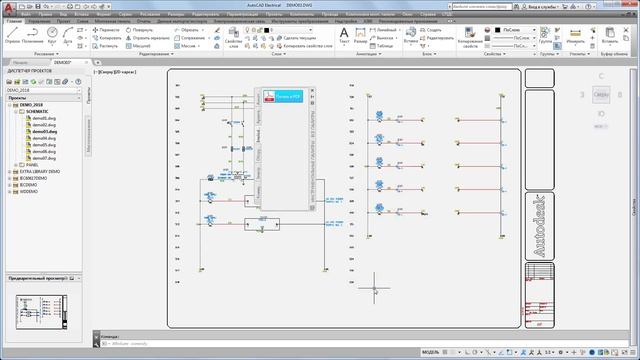Select the Текст annotation tool
Image resolution: width=640 pixels, height=360 pixels.
click(344, 35)
